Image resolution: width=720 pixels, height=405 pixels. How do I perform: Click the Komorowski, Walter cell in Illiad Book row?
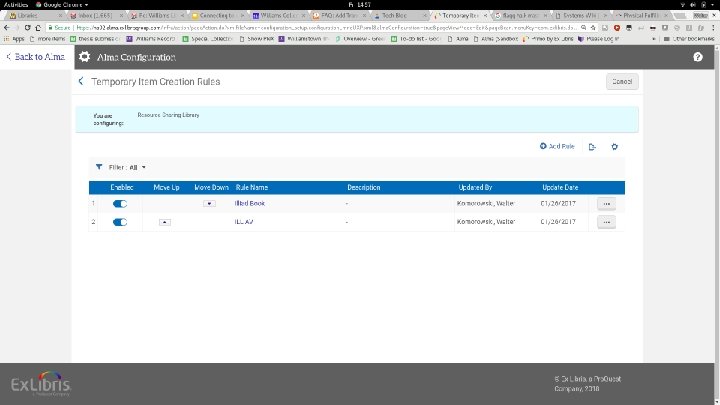485,203
